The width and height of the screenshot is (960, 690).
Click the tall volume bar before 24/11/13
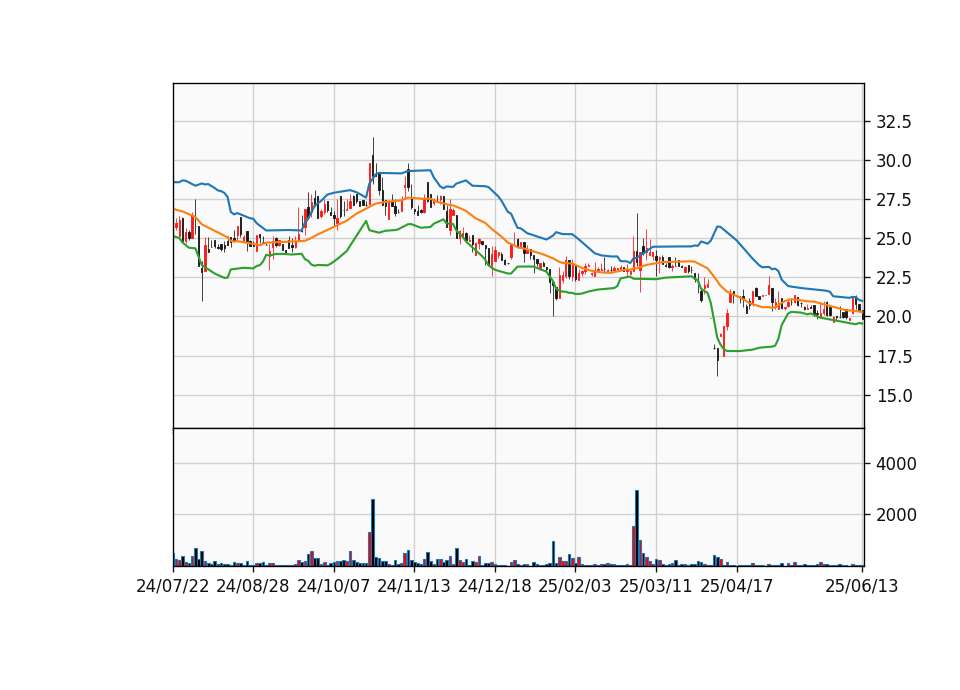tap(373, 533)
